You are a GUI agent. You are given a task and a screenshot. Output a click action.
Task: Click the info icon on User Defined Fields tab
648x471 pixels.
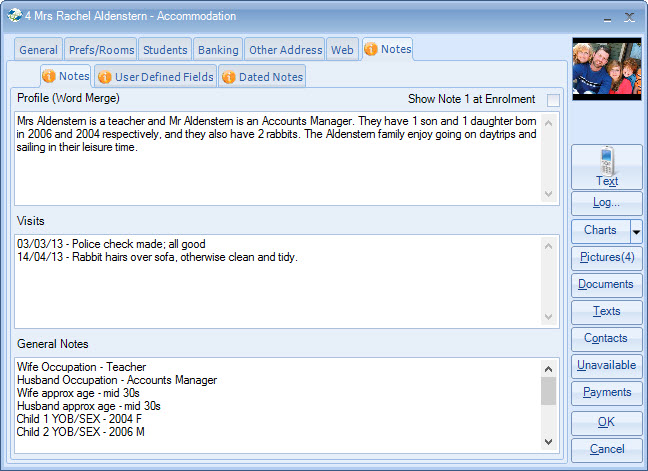(x=104, y=77)
